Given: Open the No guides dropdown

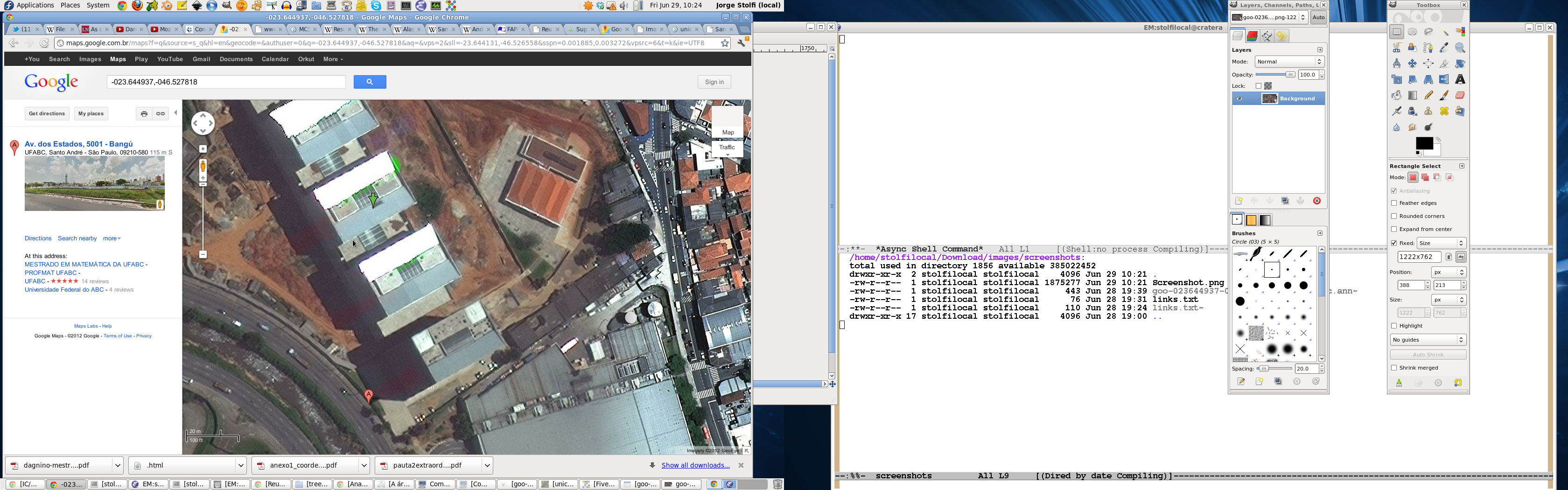Looking at the screenshot, I should click(x=1428, y=340).
